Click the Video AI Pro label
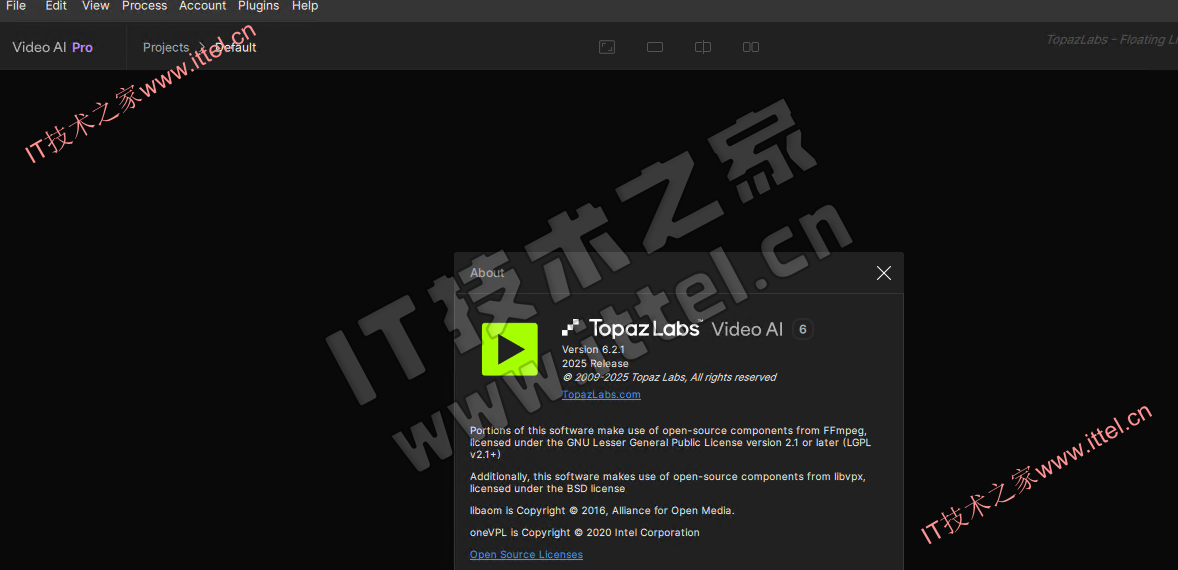This screenshot has width=1178, height=570. click(53, 47)
